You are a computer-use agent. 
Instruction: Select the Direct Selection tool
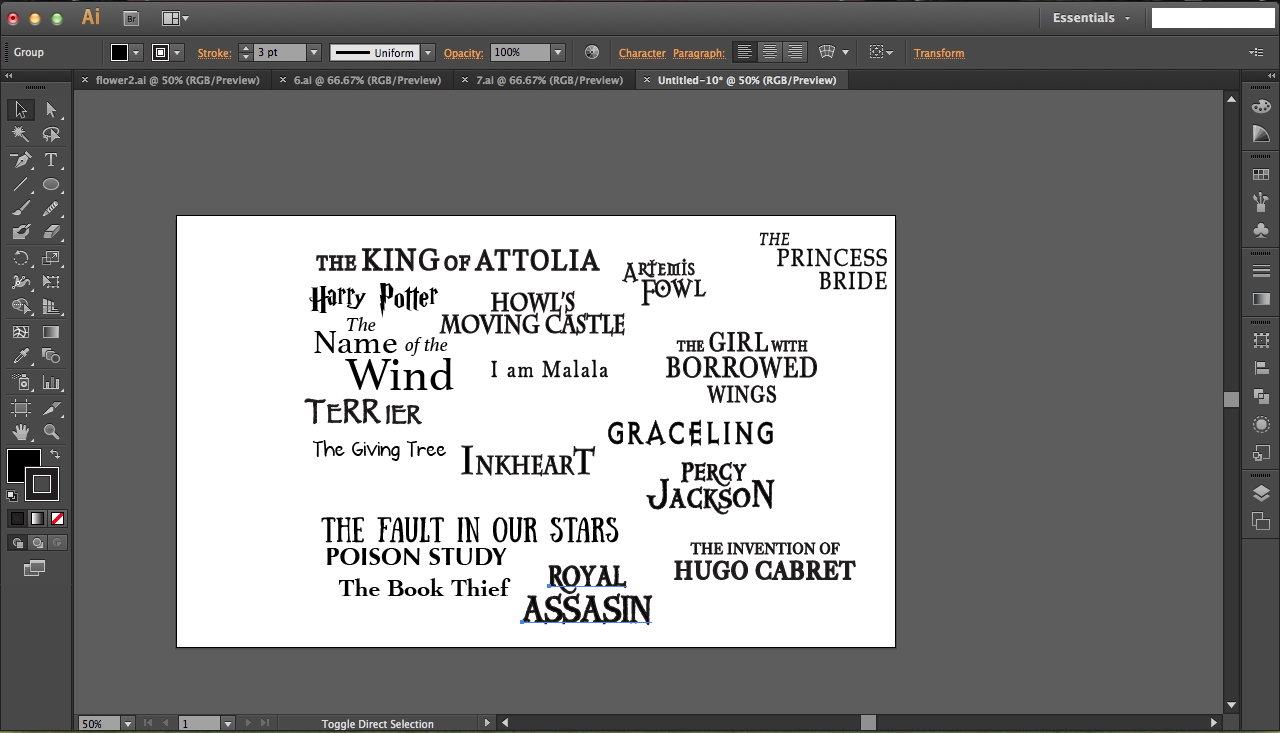tap(51, 110)
